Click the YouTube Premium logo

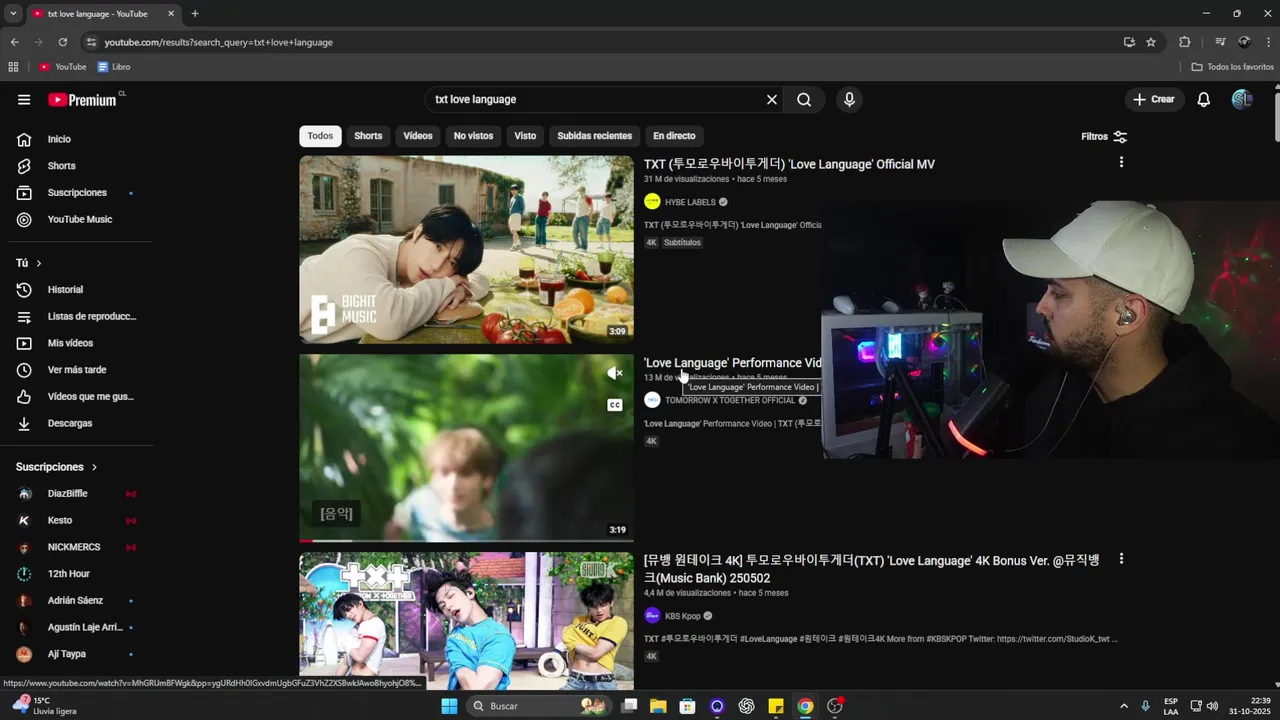(x=85, y=100)
